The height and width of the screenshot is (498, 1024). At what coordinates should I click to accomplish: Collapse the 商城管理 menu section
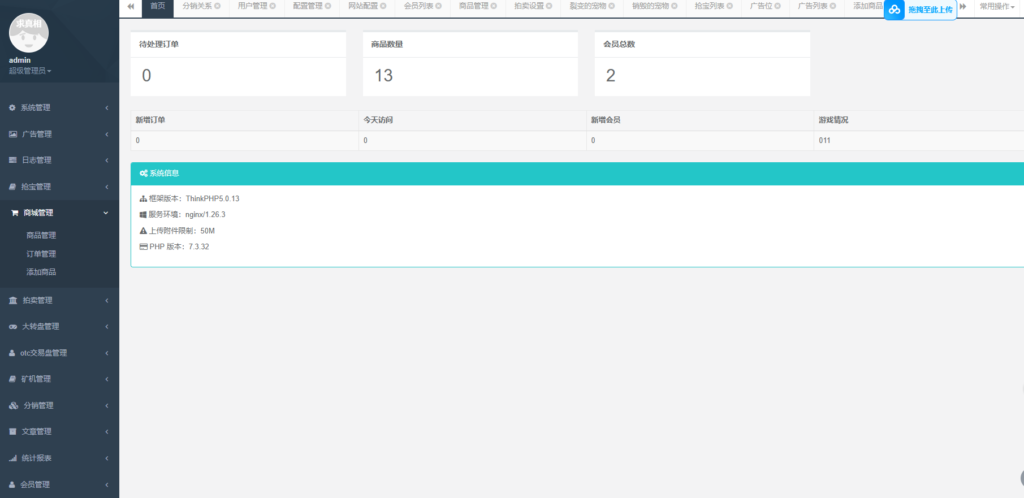(106, 213)
